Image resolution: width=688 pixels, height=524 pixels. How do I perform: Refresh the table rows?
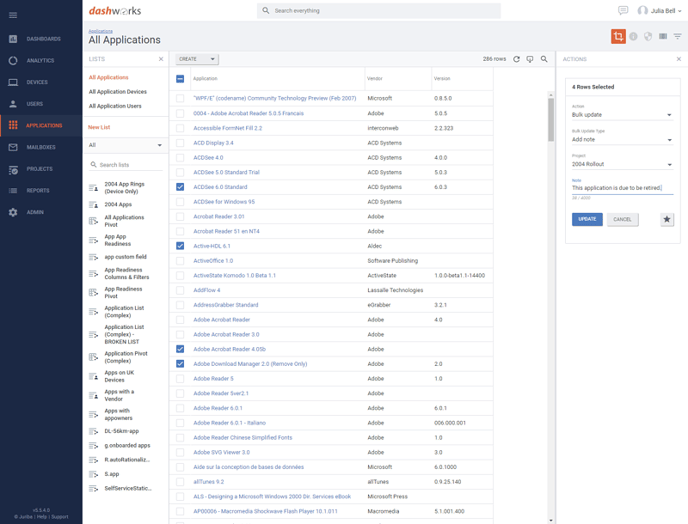(x=516, y=59)
